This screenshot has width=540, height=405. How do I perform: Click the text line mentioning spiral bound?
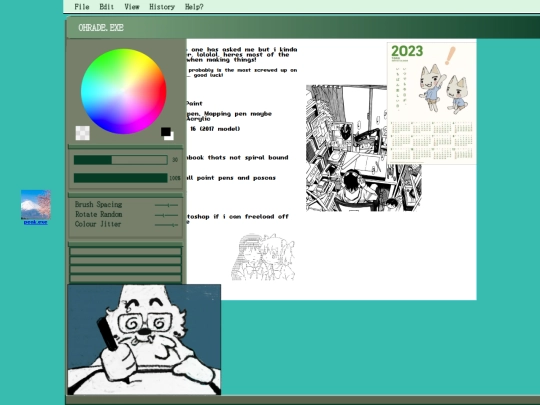tap(237, 157)
